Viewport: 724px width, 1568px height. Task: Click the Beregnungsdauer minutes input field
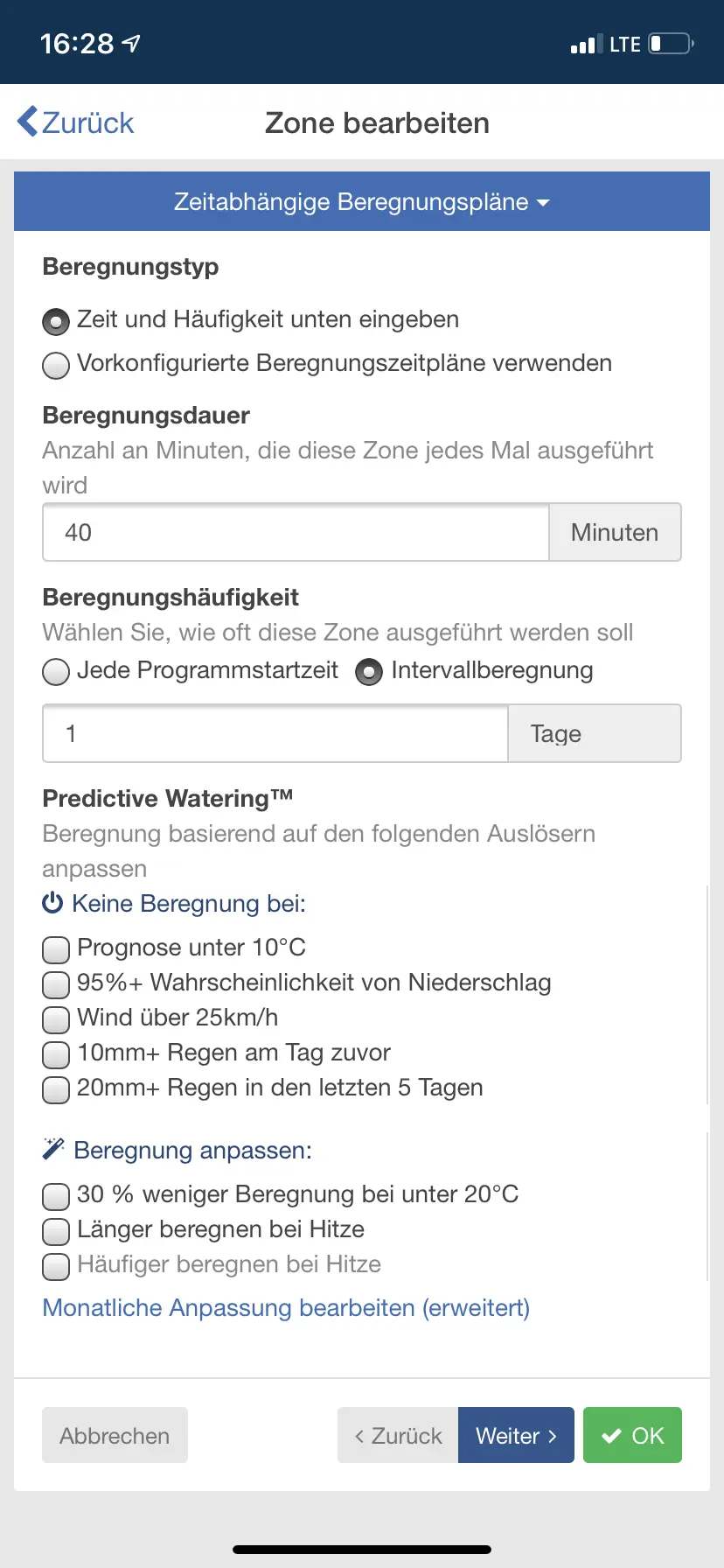pyautogui.click(x=296, y=532)
